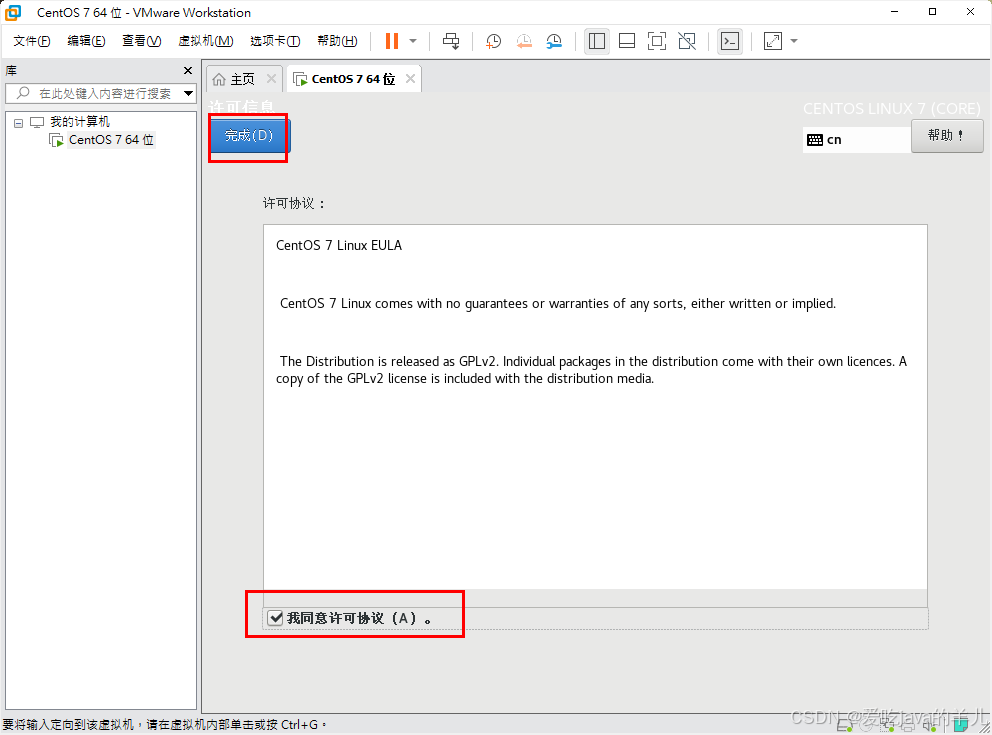
Task: Send Ctrl+Alt+Del to virtual machine
Action: coord(451,41)
